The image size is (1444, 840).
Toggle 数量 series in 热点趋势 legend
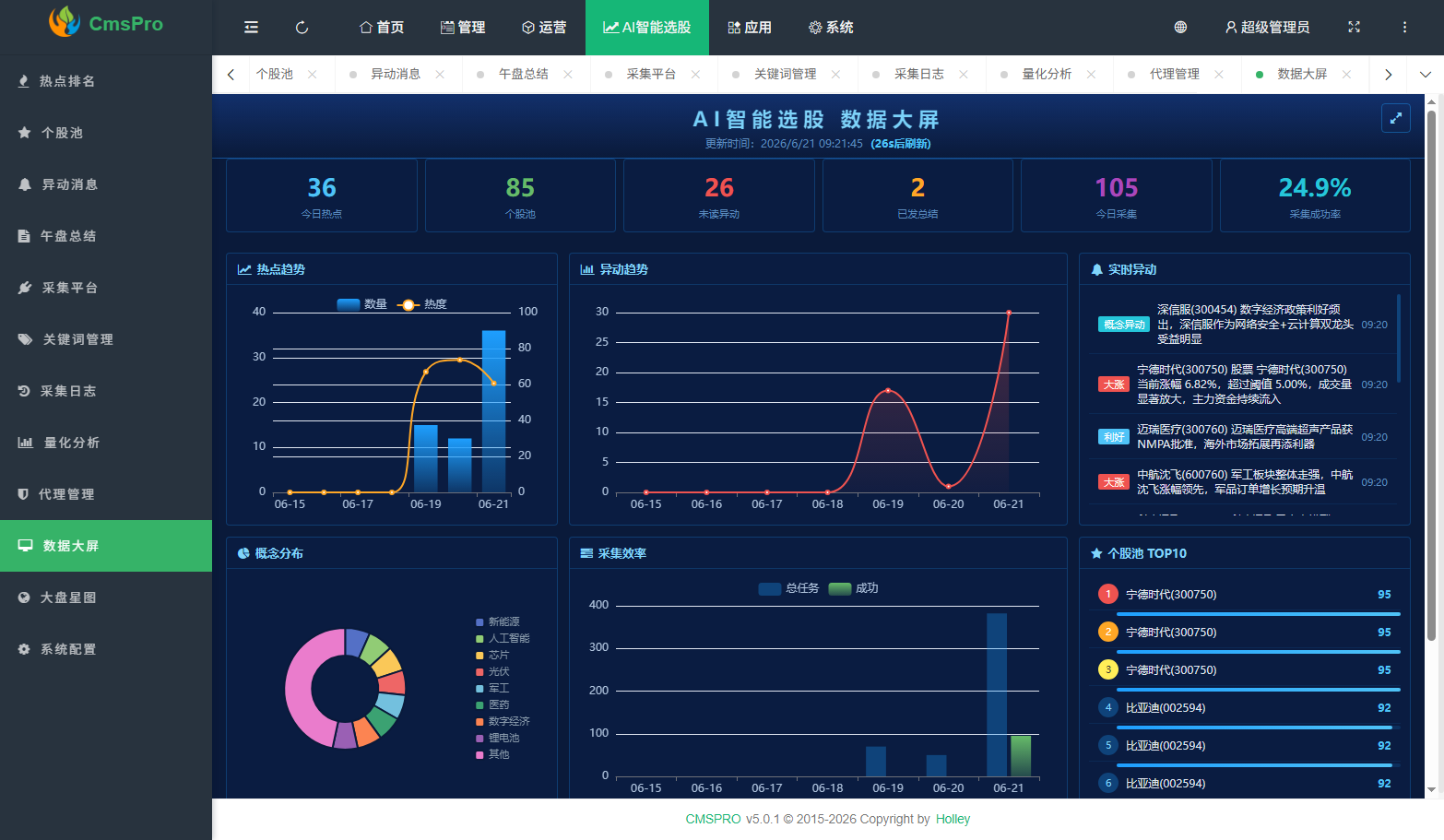[x=362, y=304]
